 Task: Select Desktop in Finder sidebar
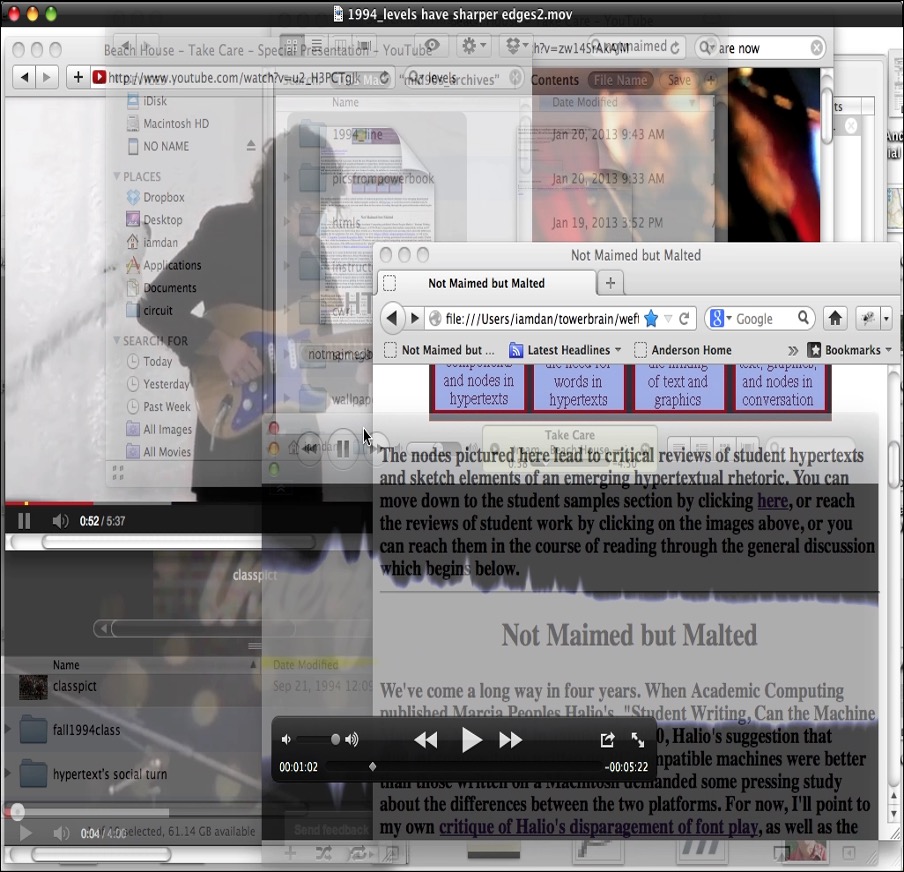[x=155, y=220]
